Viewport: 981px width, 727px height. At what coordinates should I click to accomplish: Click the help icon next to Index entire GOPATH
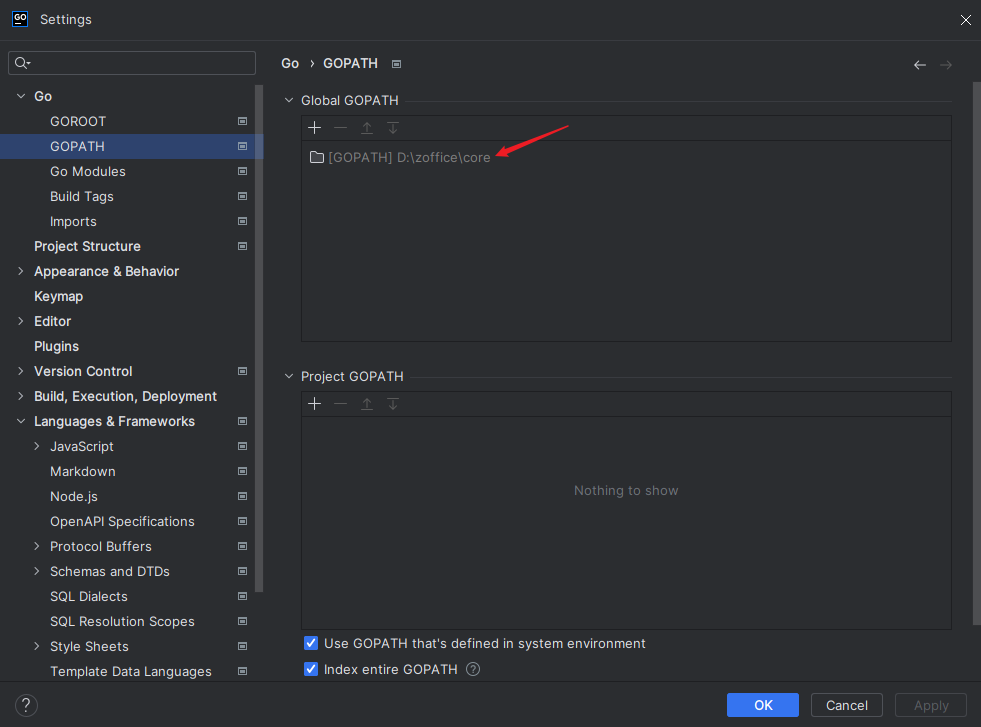[x=473, y=669]
